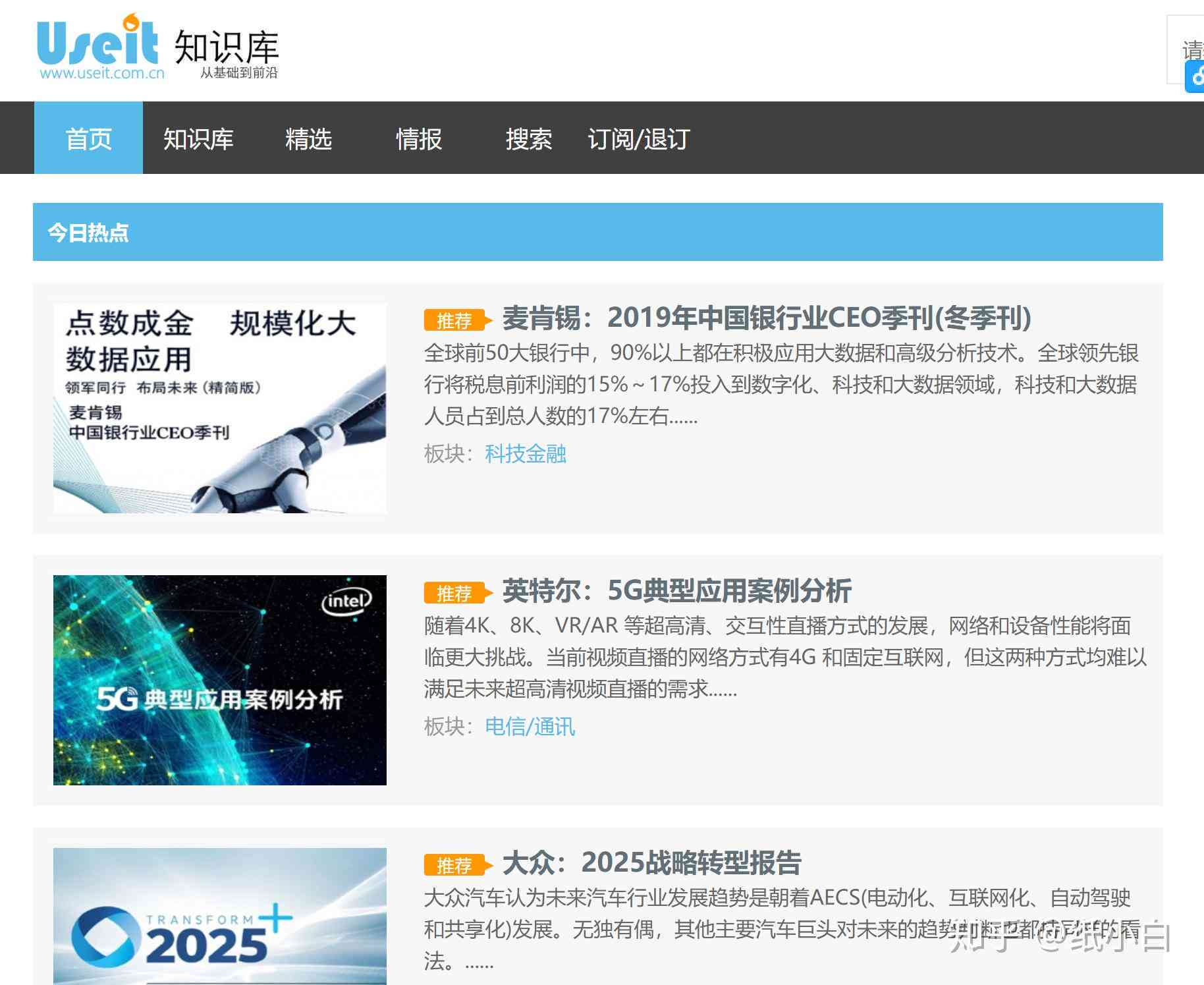Open the 英特尔 5G典型应用案例分析 article title

(x=676, y=591)
